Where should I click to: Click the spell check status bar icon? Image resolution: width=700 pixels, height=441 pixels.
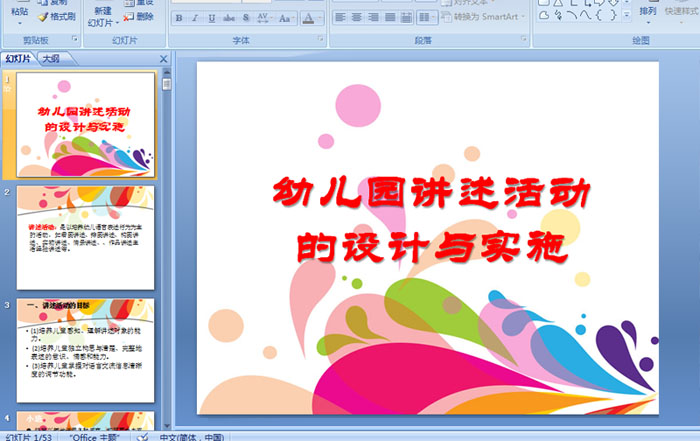tap(143, 436)
